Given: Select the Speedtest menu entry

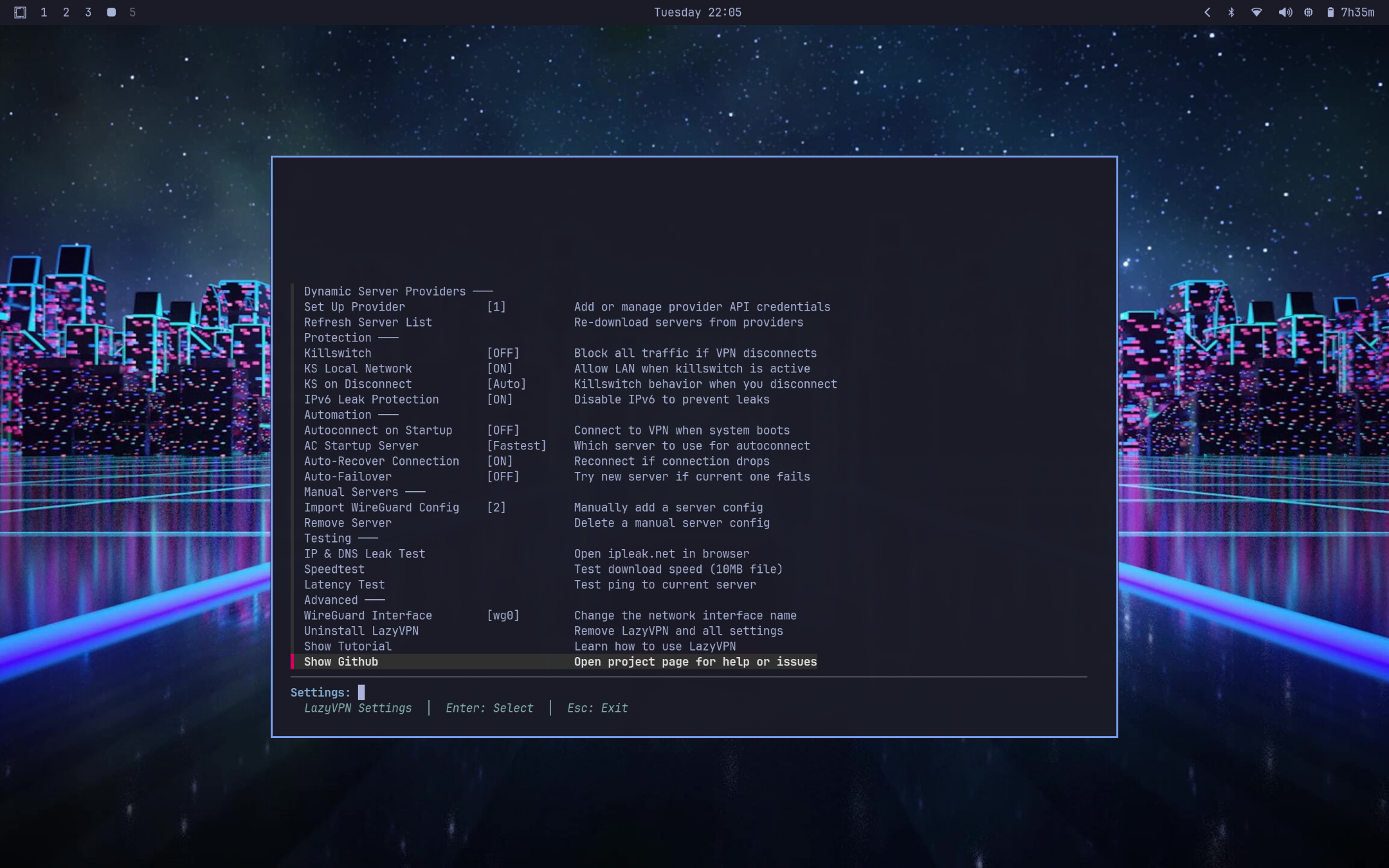Looking at the screenshot, I should [334, 569].
